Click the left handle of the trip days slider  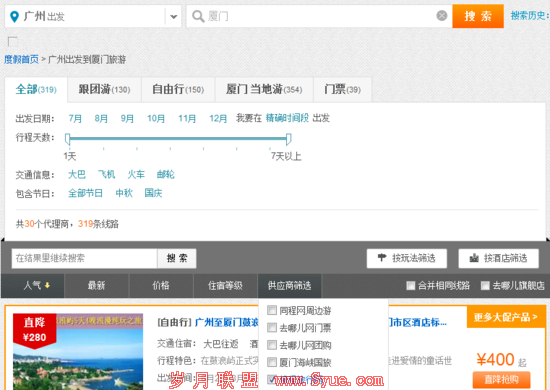click(68, 139)
